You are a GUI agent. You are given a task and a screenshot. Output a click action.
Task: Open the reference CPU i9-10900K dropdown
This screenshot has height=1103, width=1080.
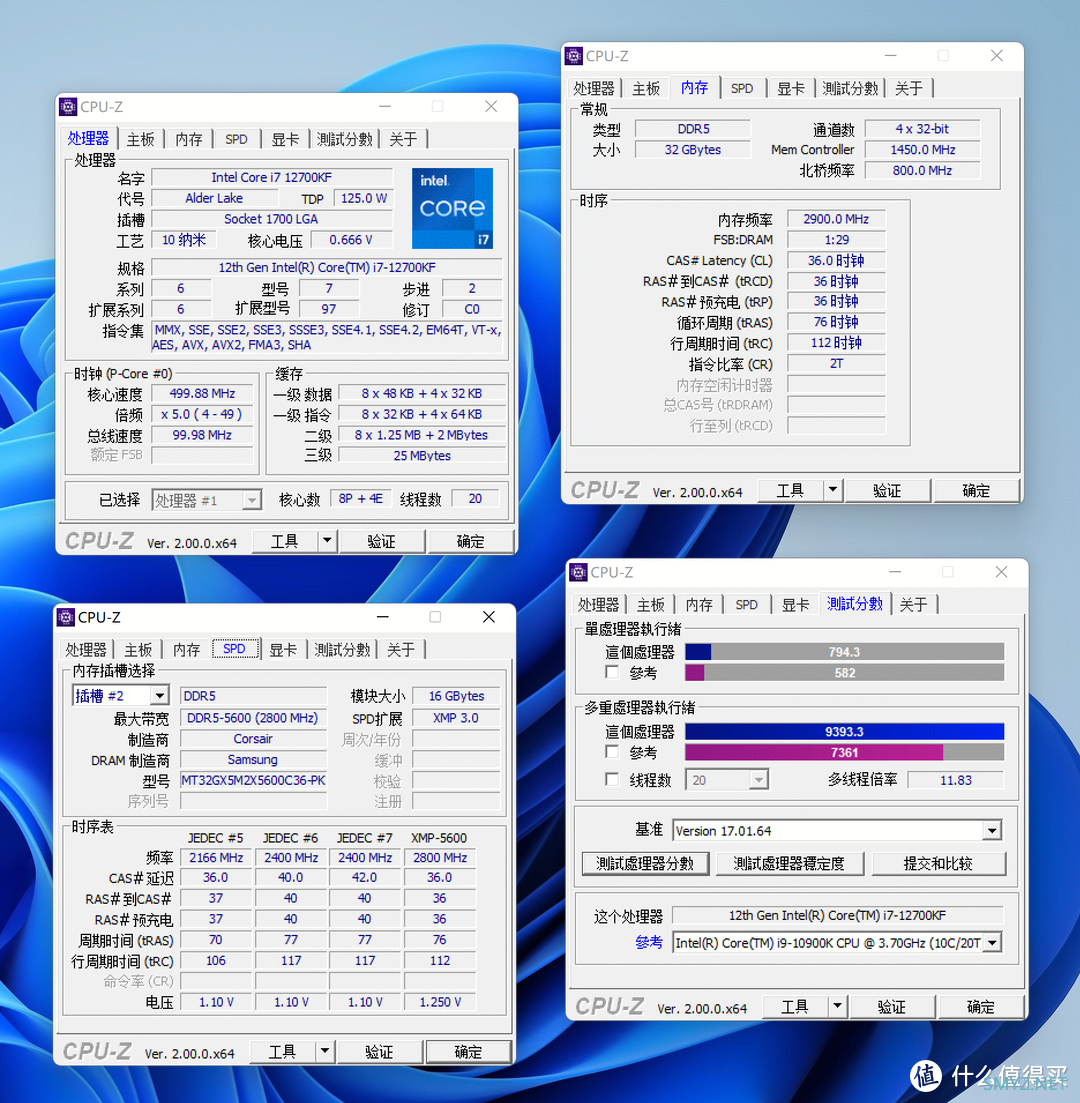(992, 943)
